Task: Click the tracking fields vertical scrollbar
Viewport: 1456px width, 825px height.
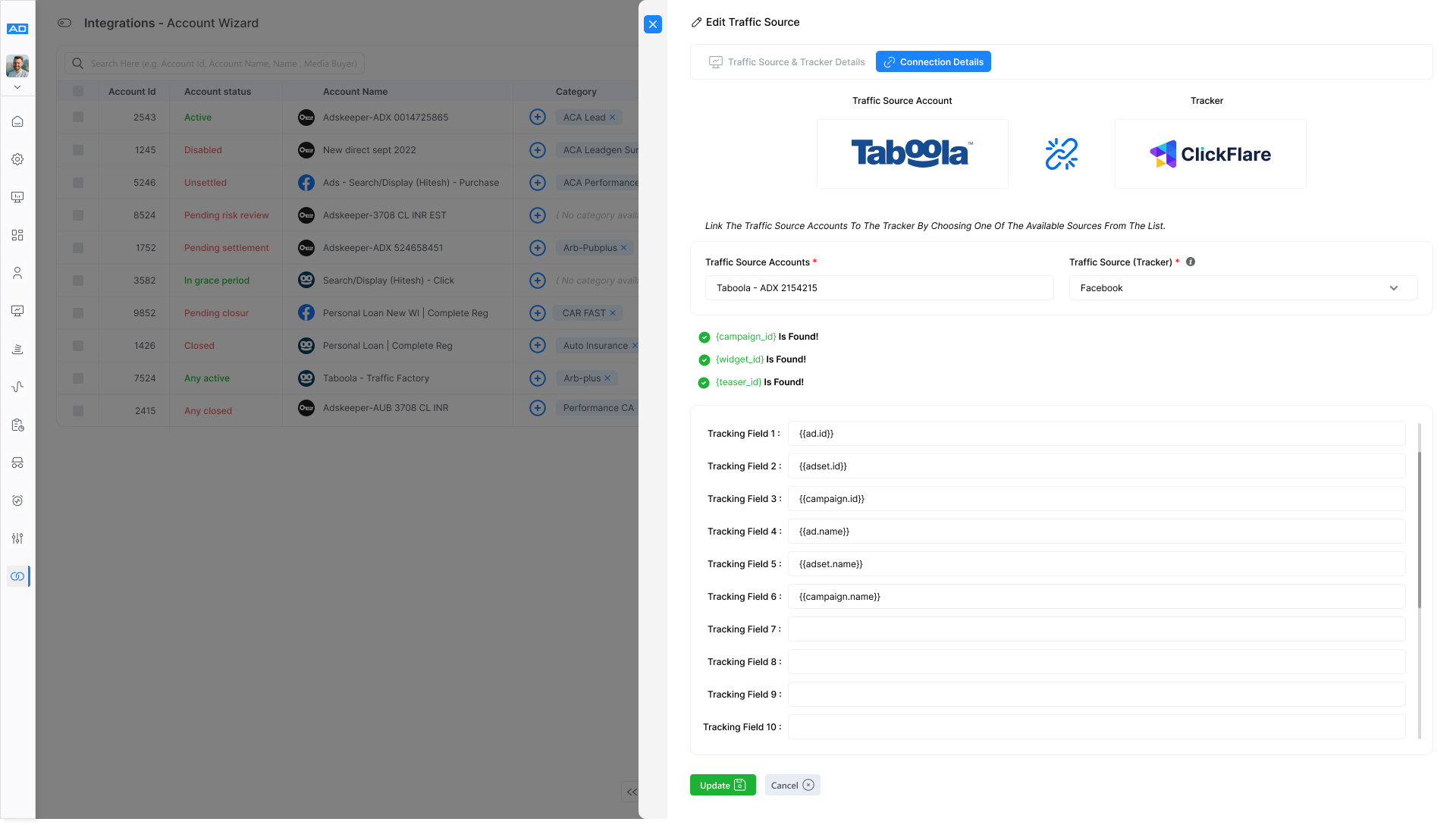Action: click(x=1419, y=530)
